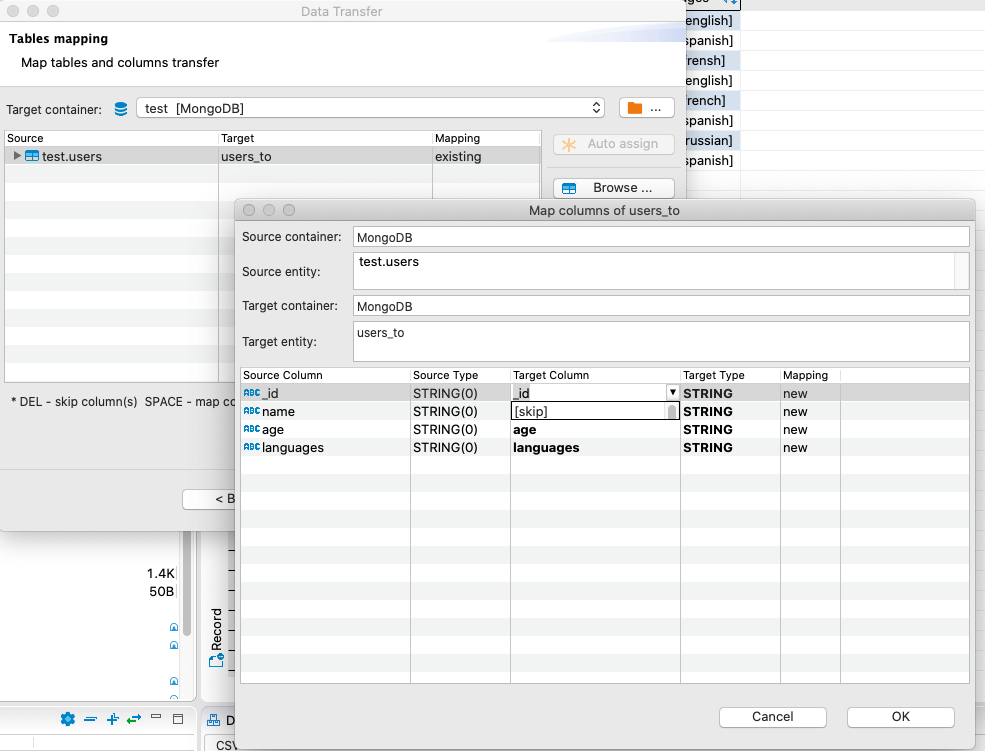Open the _id target column dropdown arrow
This screenshot has width=985, height=751.
(672, 392)
